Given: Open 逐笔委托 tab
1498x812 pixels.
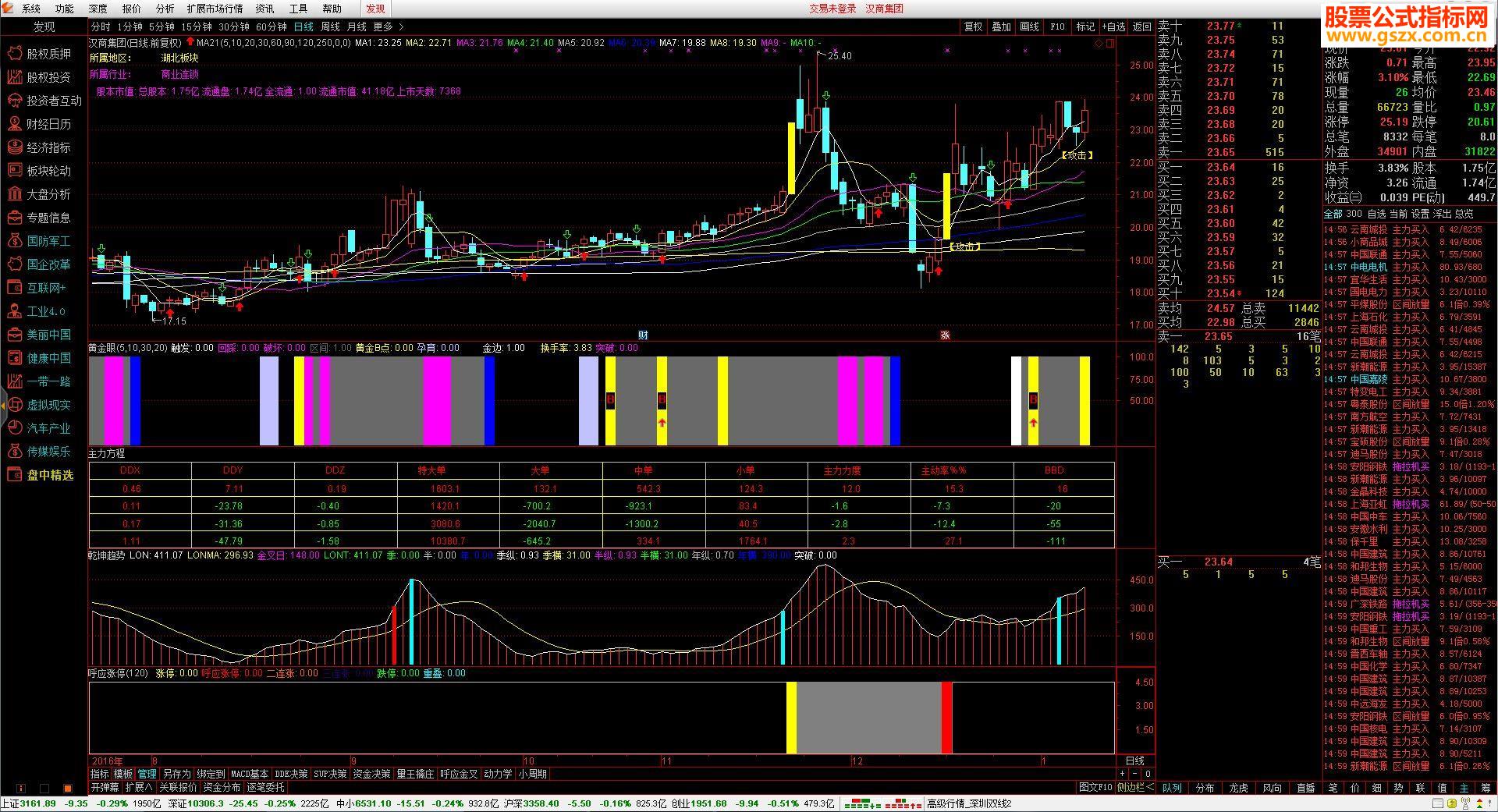Looking at the screenshot, I should pos(266,788).
